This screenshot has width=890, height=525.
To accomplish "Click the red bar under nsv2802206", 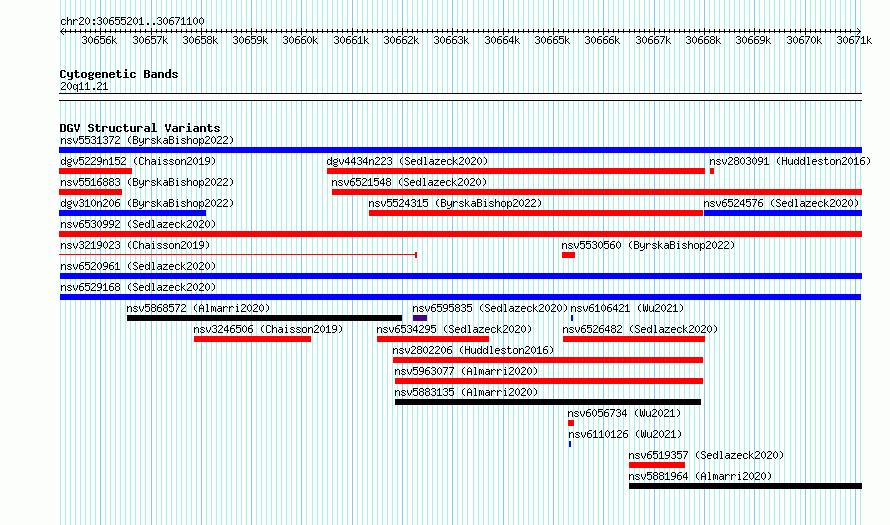I will [548, 360].
